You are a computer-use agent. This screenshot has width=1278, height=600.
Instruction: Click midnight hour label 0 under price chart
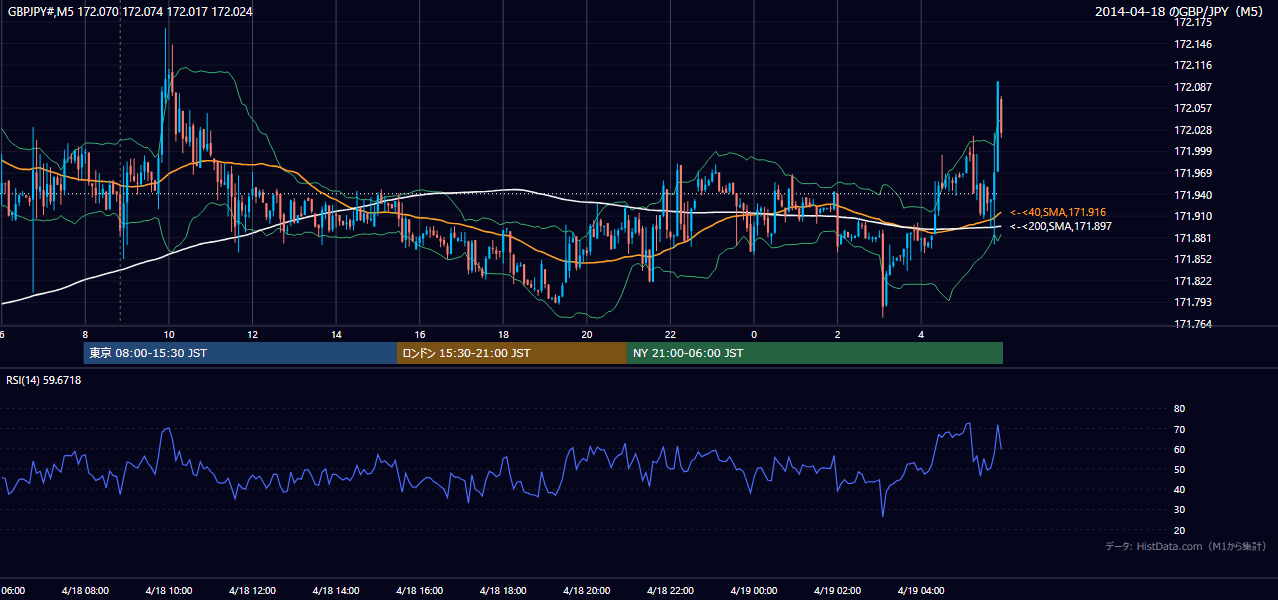[x=754, y=335]
